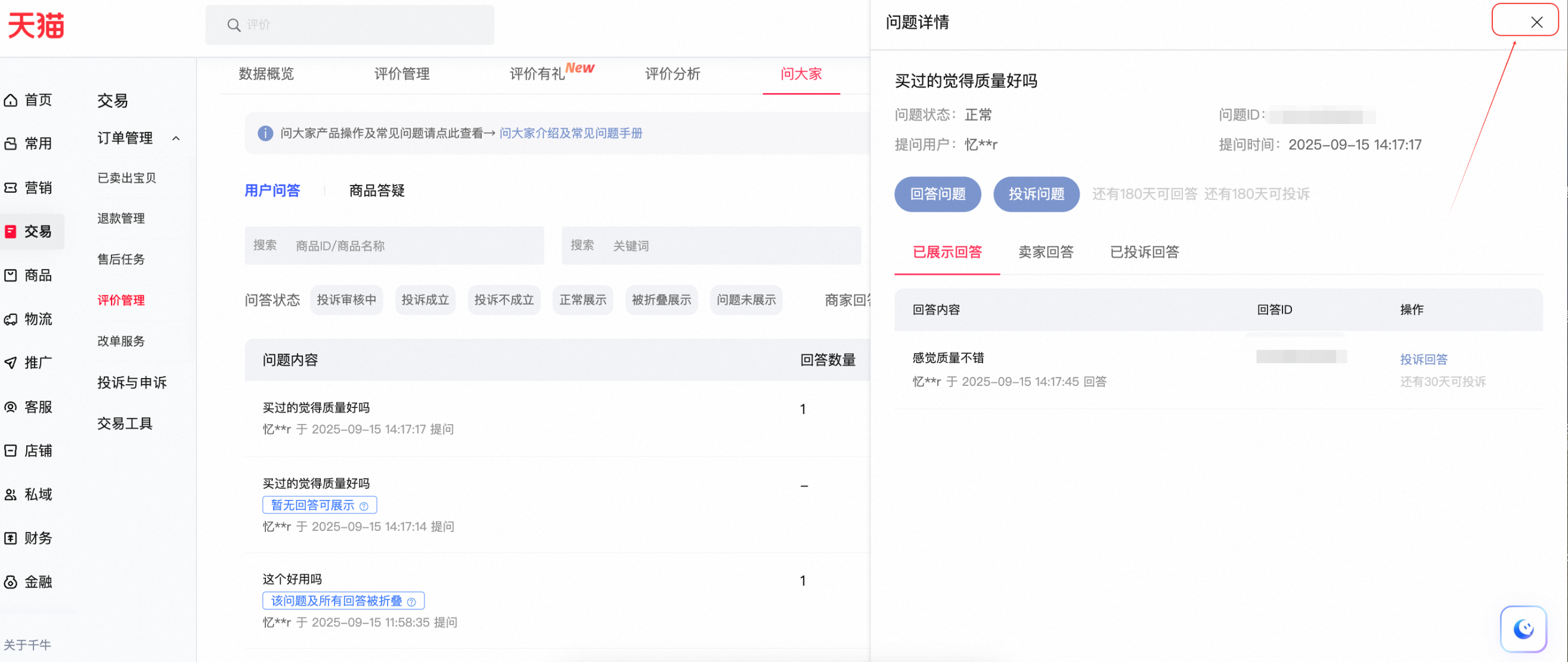This screenshot has height=662, width=1568.
Task: Open 已卖出宝贝 menu item
Action: [x=126, y=178]
